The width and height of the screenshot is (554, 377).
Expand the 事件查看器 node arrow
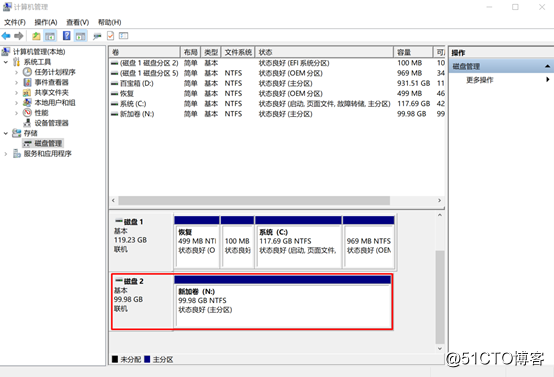pyautogui.click(x=16, y=83)
